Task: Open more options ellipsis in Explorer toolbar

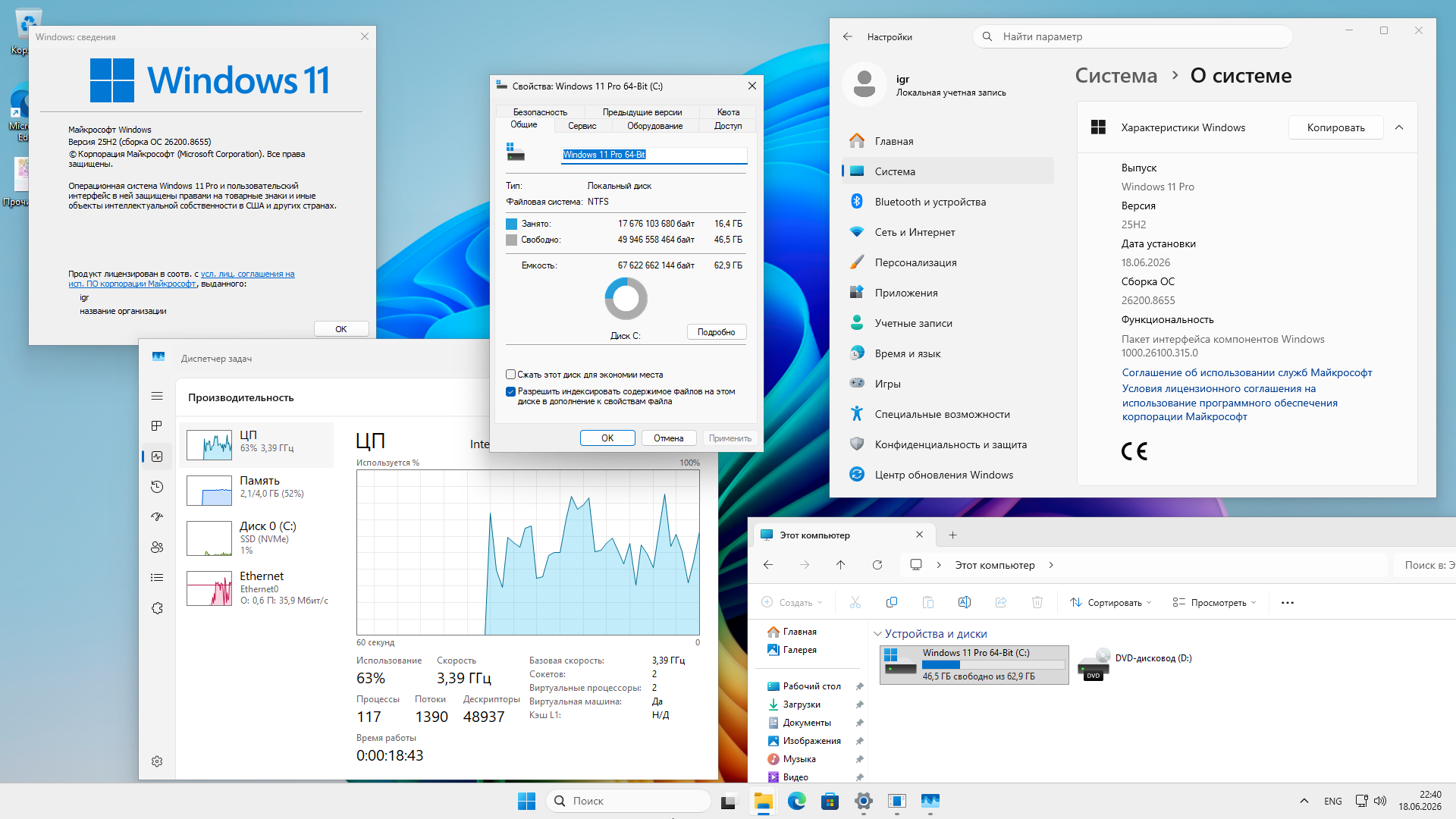Action: (x=1288, y=603)
